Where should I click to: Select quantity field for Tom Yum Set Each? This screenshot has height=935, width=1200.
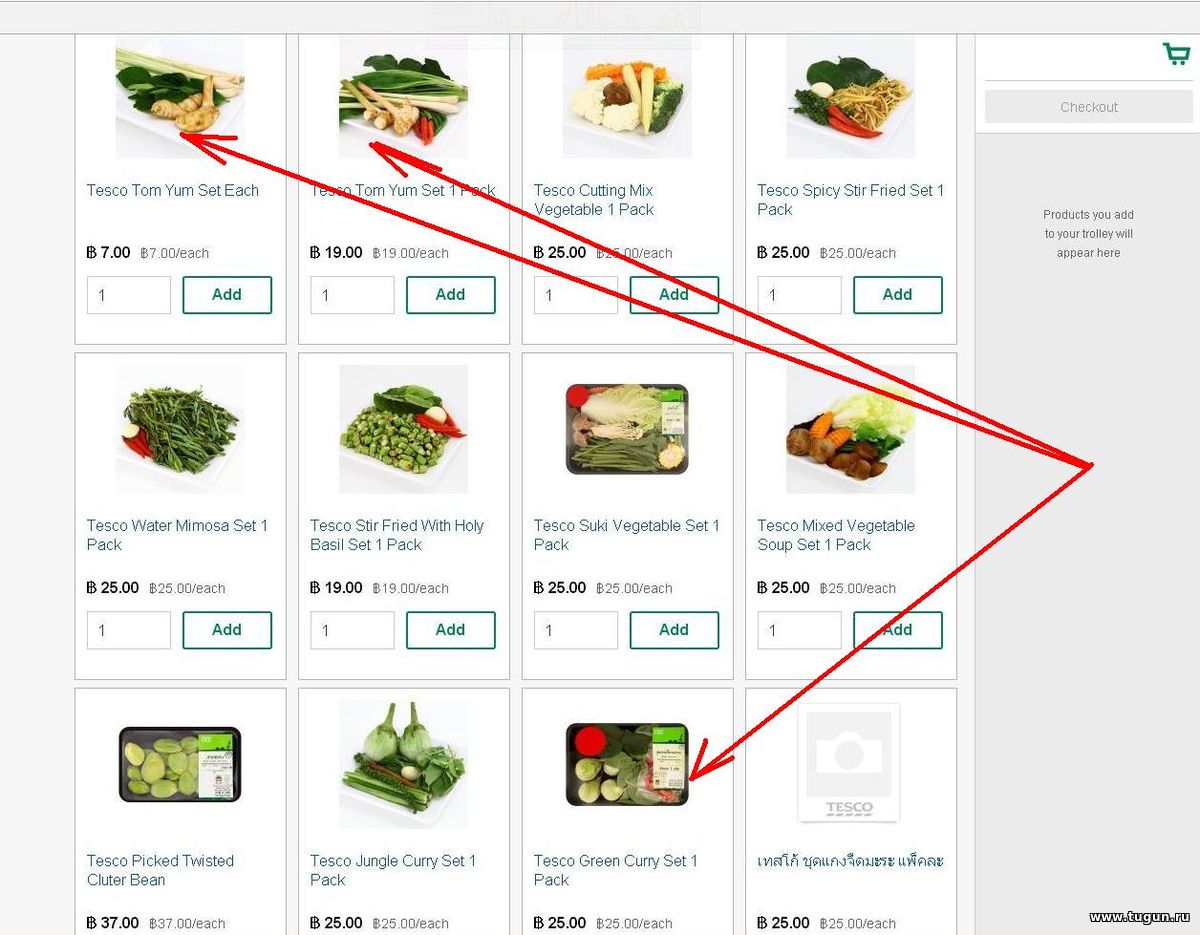[x=129, y=295]
